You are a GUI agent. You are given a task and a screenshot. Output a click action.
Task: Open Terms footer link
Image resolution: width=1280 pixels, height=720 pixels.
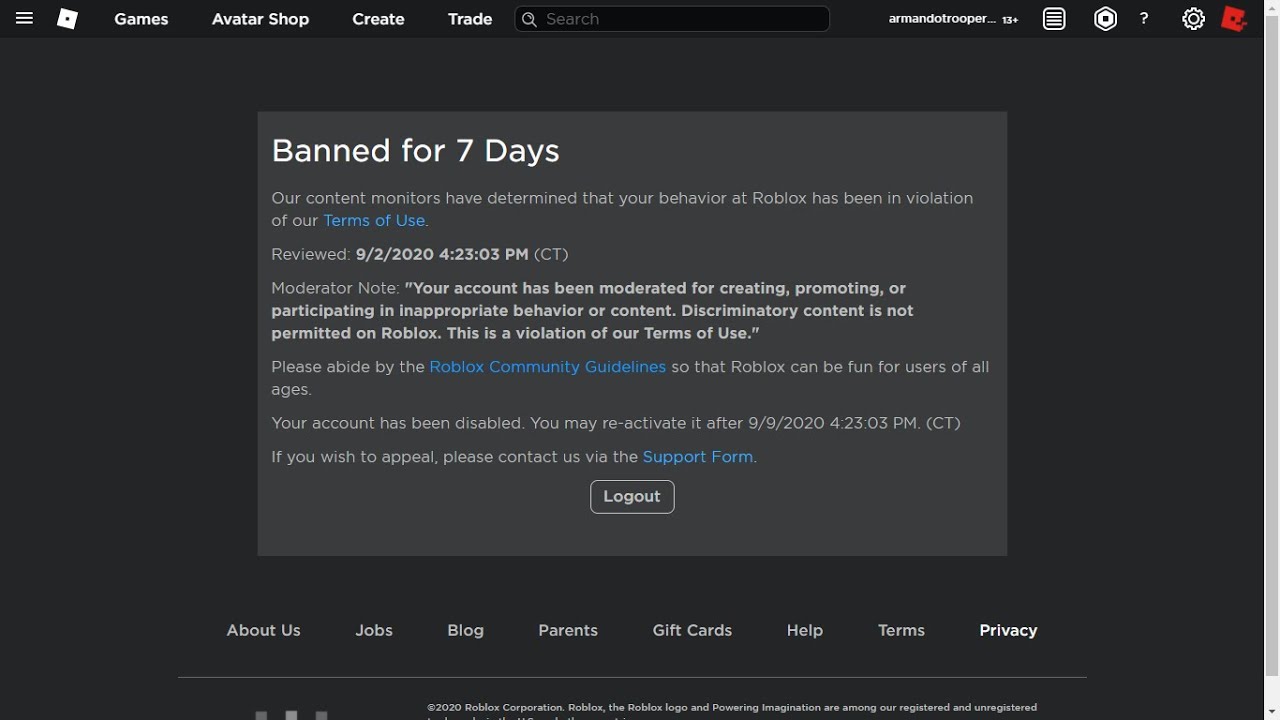coord(901,630)
